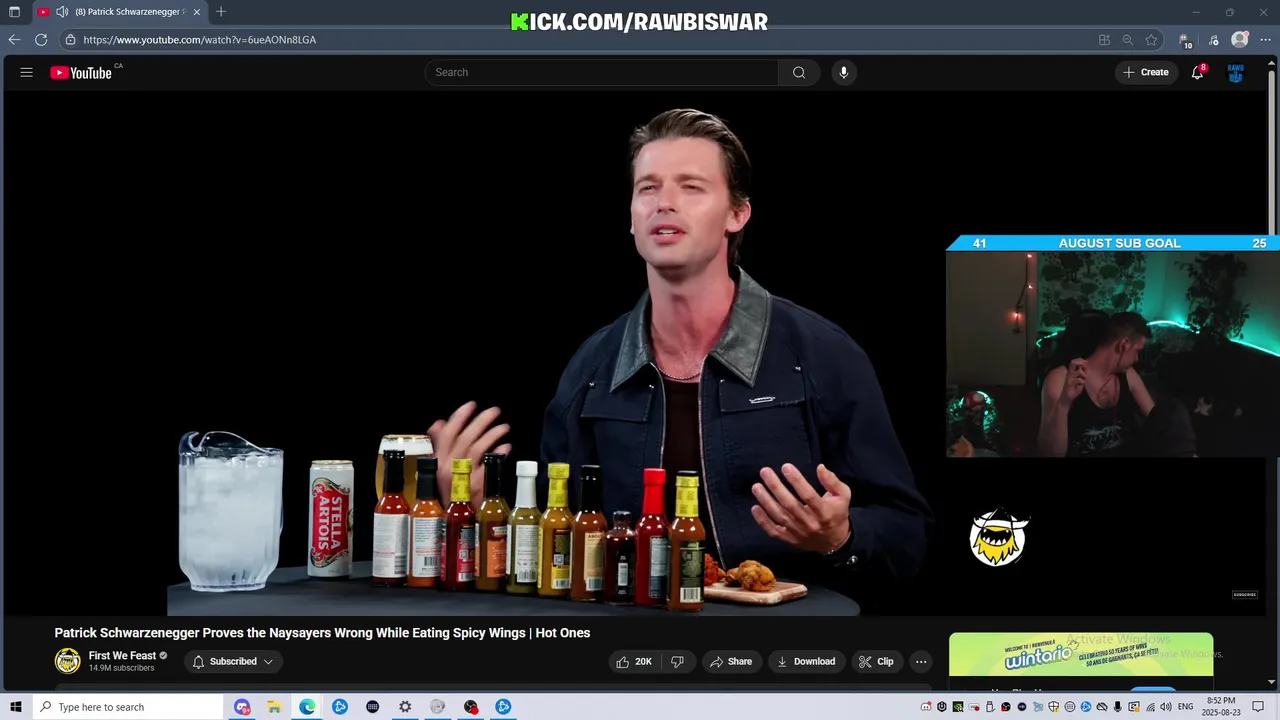View site information lock icon

(70, 40)
